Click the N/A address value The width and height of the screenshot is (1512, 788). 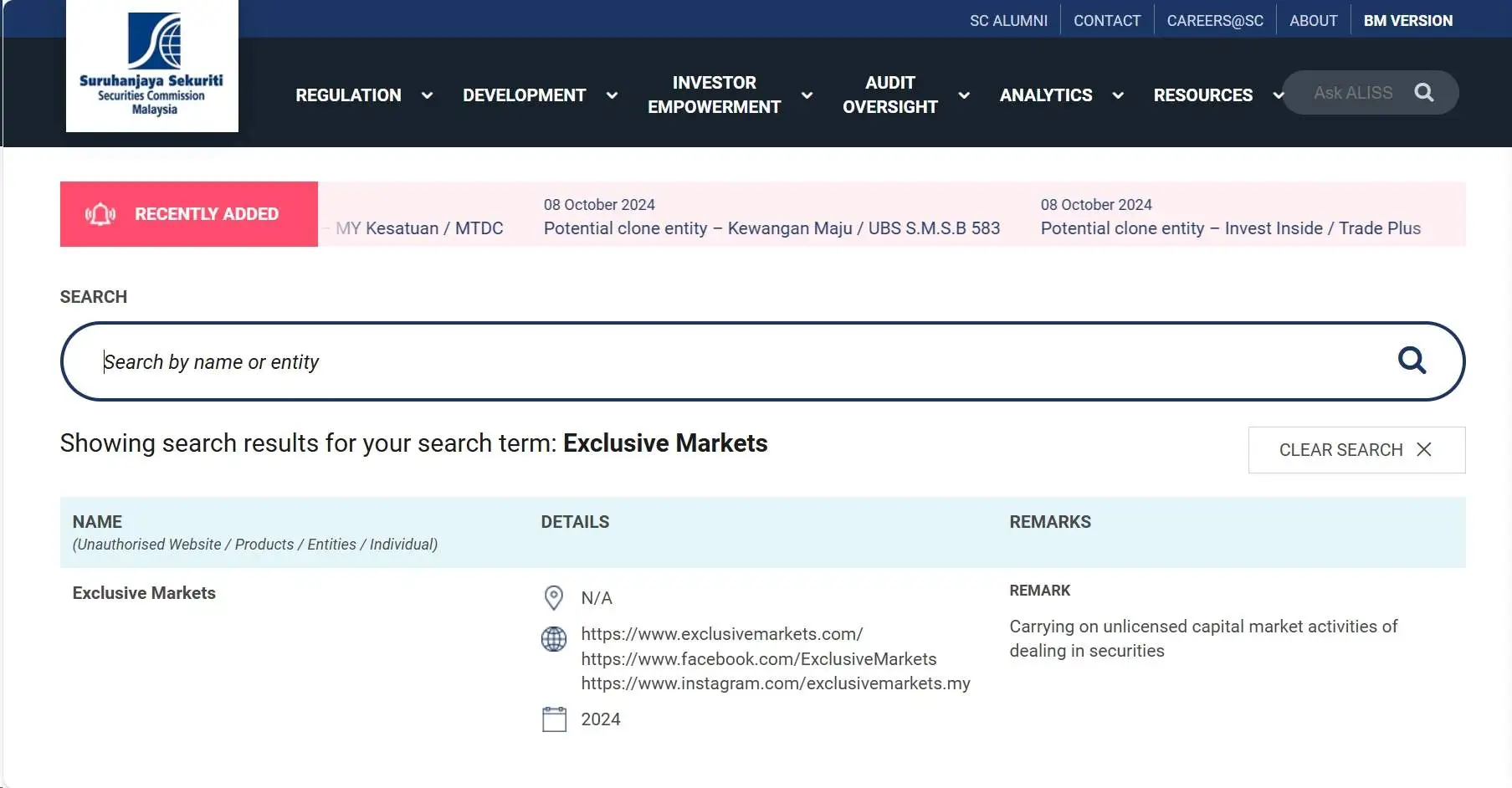[x=597, y=598]
